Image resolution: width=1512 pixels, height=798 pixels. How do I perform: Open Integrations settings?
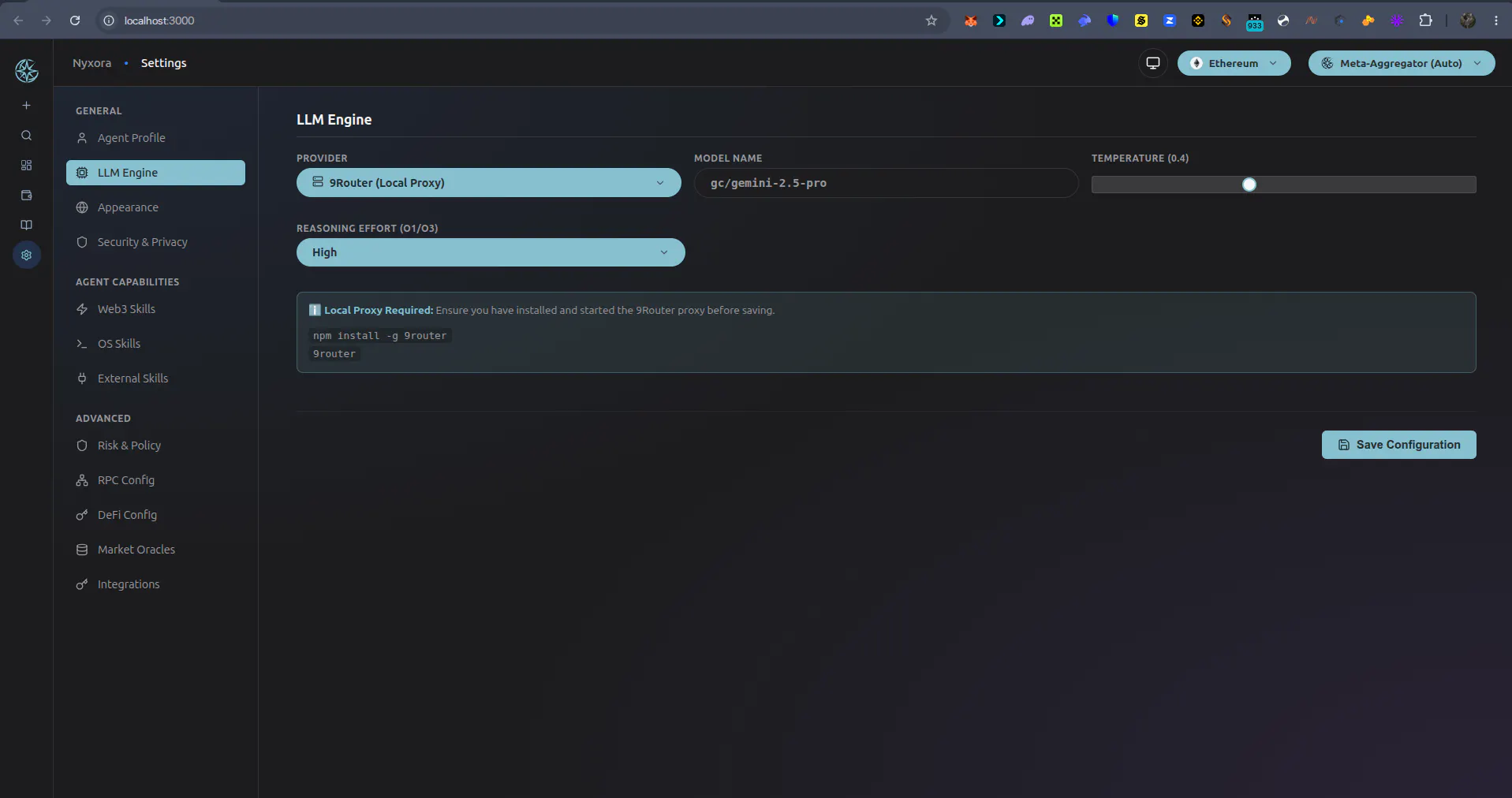click(x=155, y=584)
